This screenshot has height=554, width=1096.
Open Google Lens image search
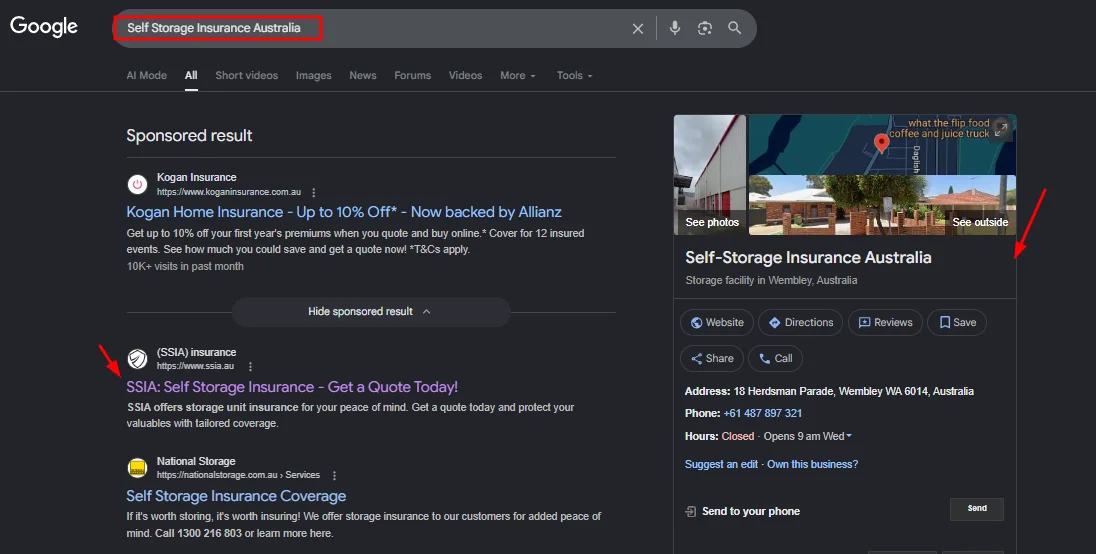pyautogui.click(x=705, y=28)
